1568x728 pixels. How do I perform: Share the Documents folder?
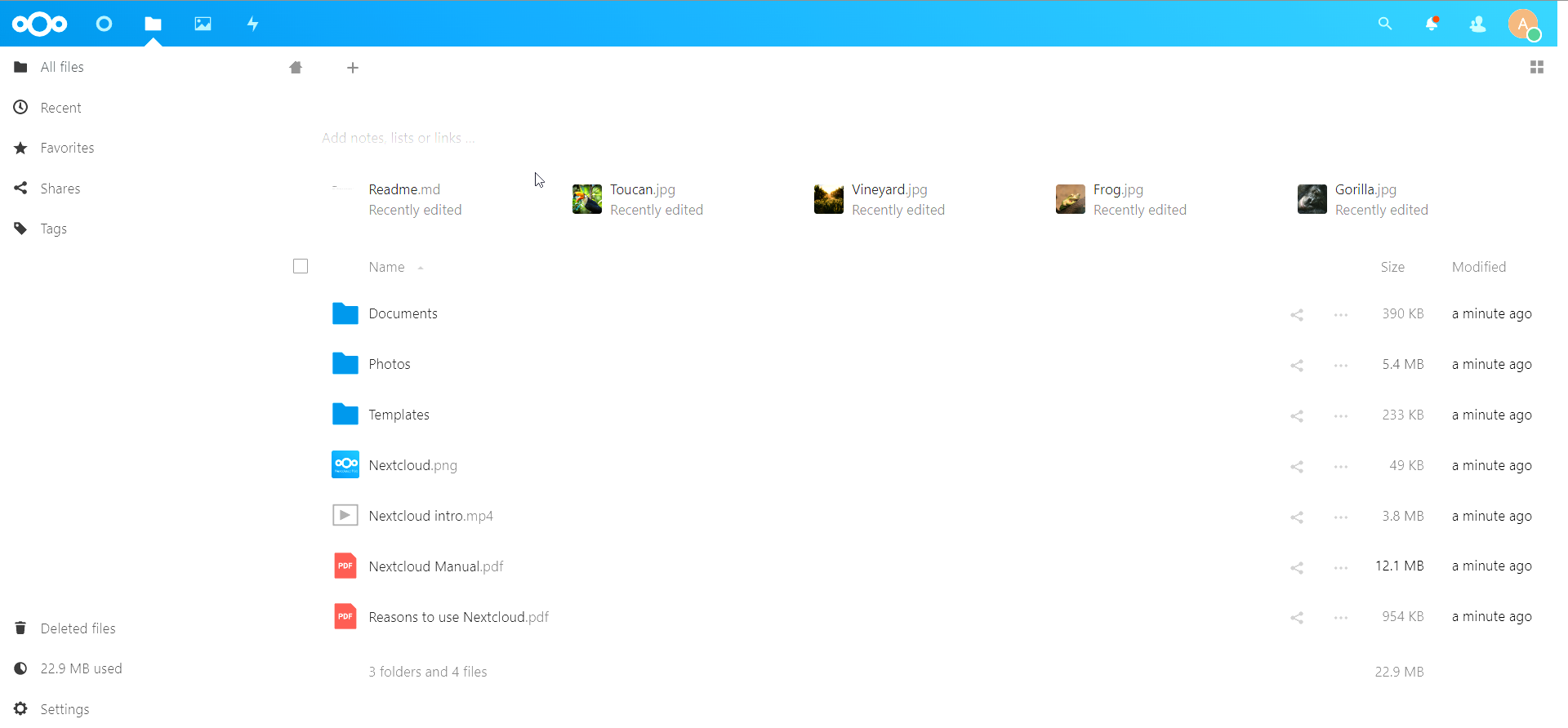[1297, 314]
